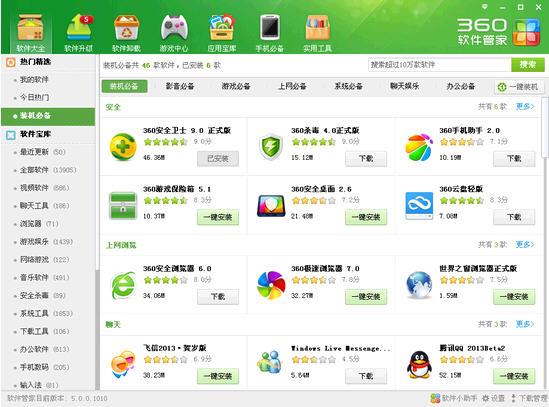Open 设置 gear in the status bar
The width and height of the screenshot is (549, 407).
pyautogui.click(x=494, y=398)
